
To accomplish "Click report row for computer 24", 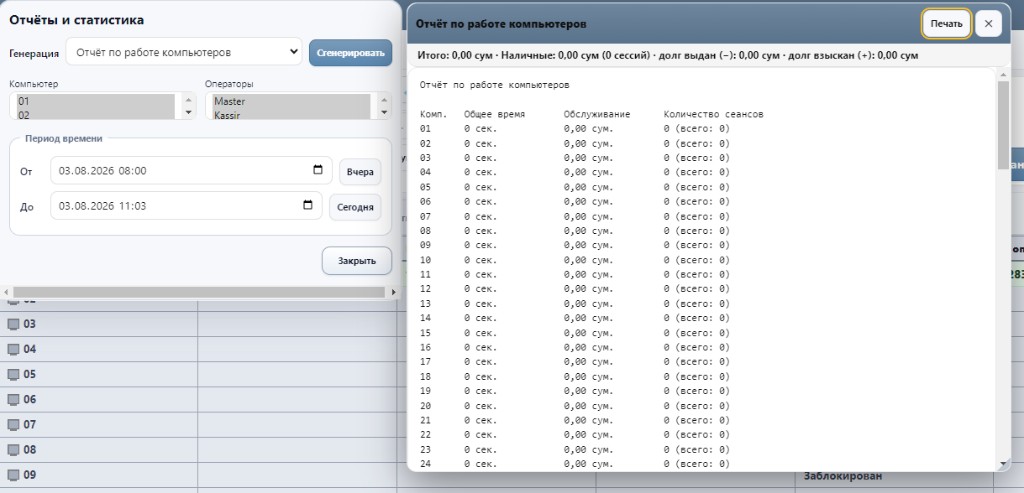I will [x=575, y=464].
